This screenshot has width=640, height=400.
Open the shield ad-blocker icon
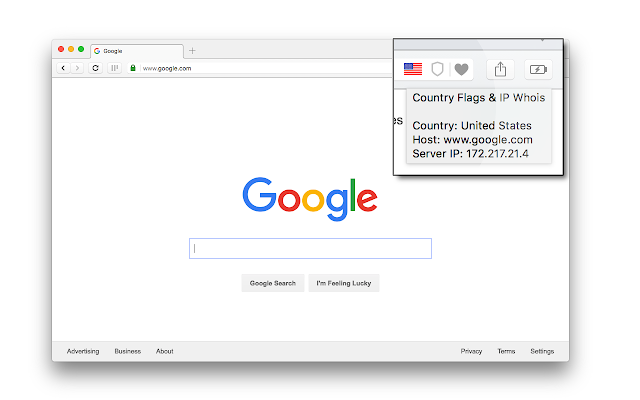click(437, 69)
